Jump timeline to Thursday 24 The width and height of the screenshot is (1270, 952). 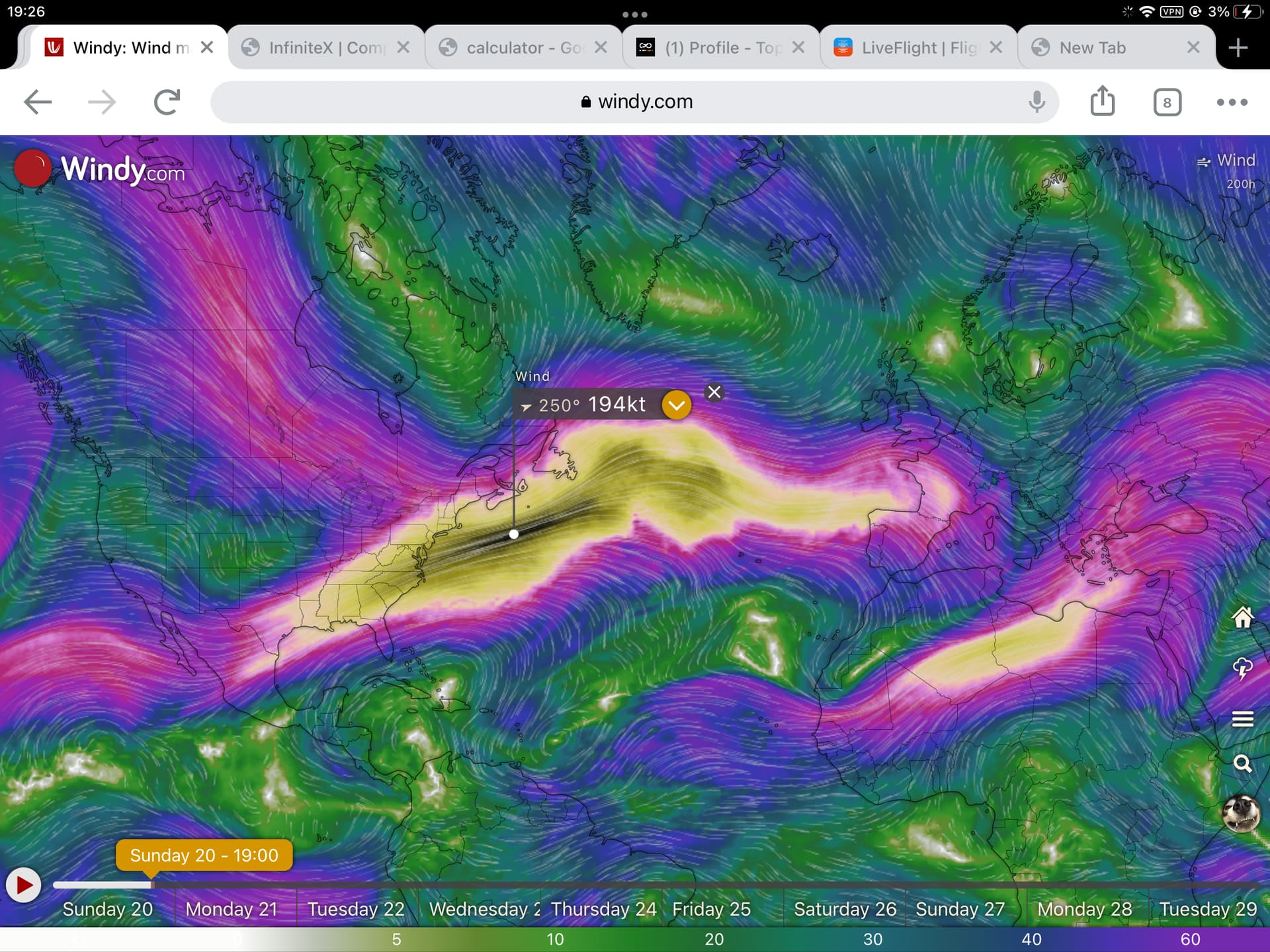point(603,909)
